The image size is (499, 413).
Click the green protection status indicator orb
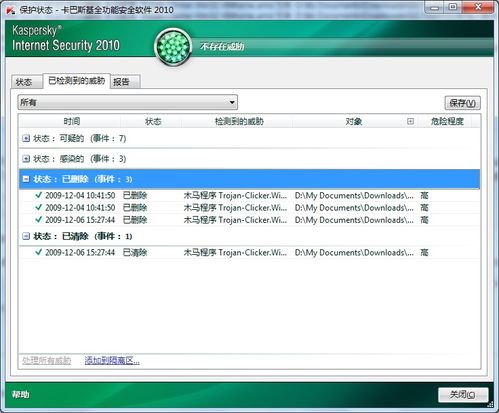[x=173, y=47]
